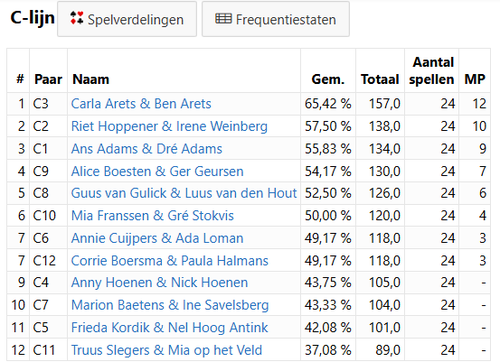Open the Spelverdelingen button
Viewport: 500px width, 362px height.
127,19
